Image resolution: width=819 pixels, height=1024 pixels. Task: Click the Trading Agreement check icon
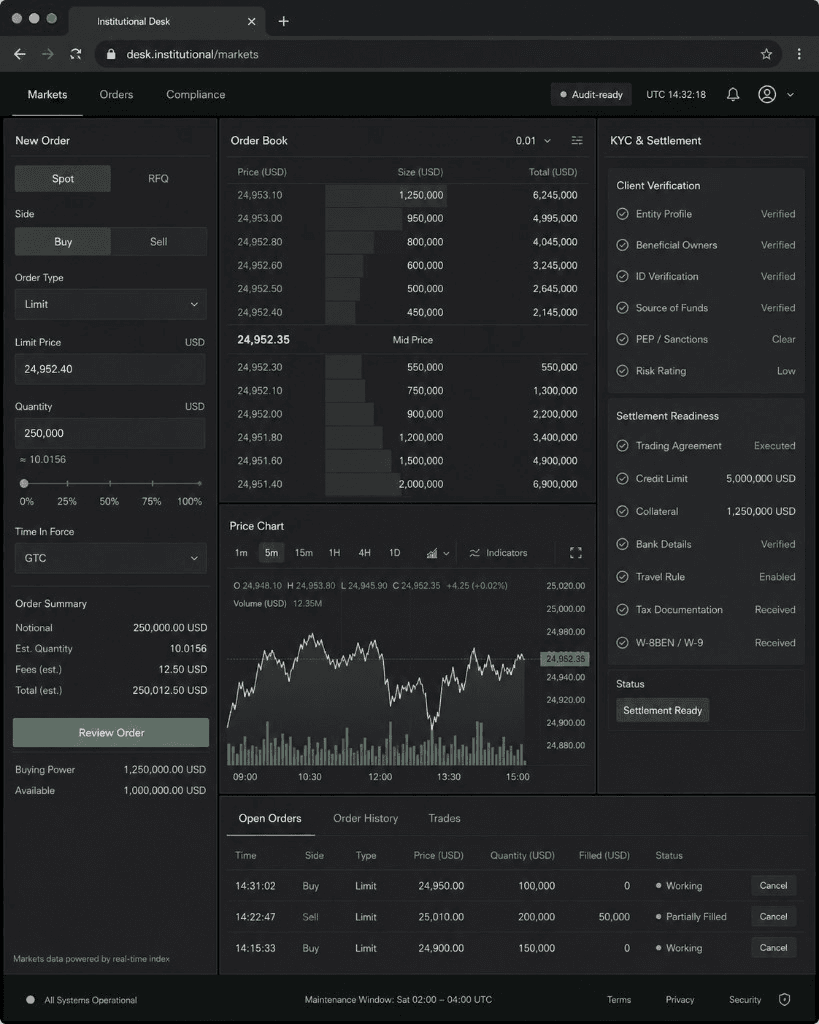[622, 445]
